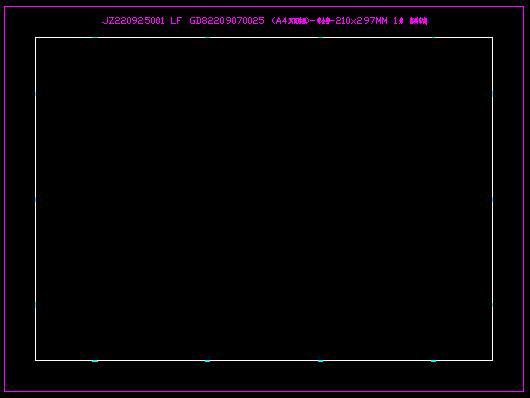
Task: Click the middle cyan tick on right white edge
Action: pyautogui.click(x=492, y=200)
